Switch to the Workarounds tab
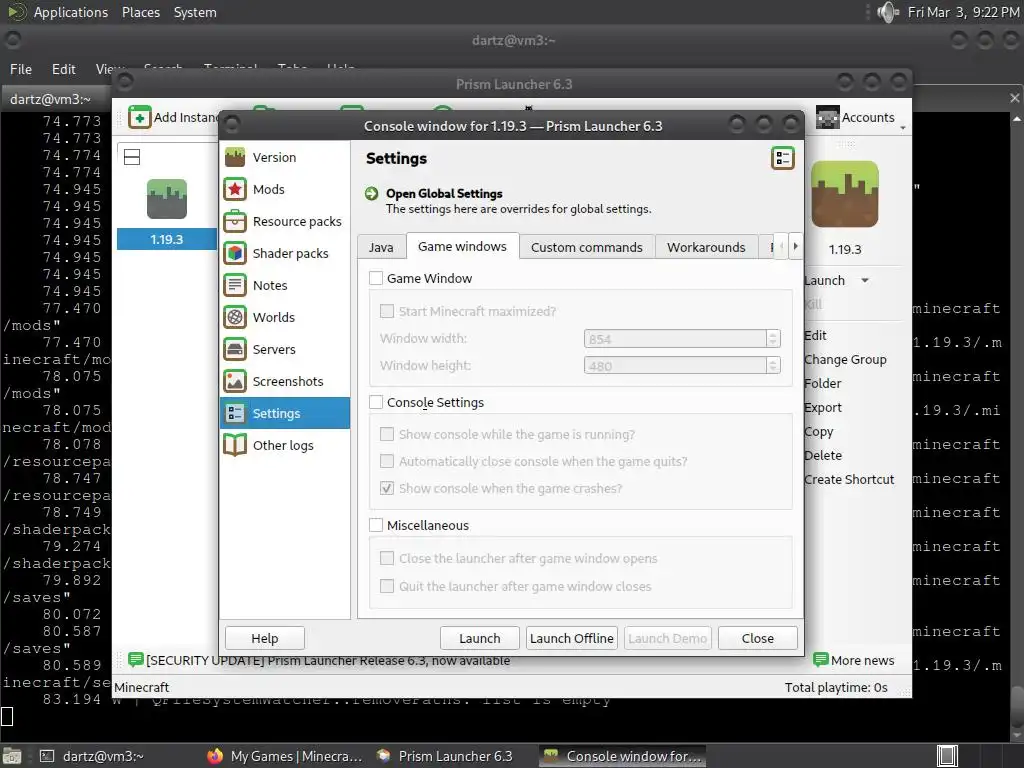The height and width of the screenshot is (768, 1024). pos(706,248)
